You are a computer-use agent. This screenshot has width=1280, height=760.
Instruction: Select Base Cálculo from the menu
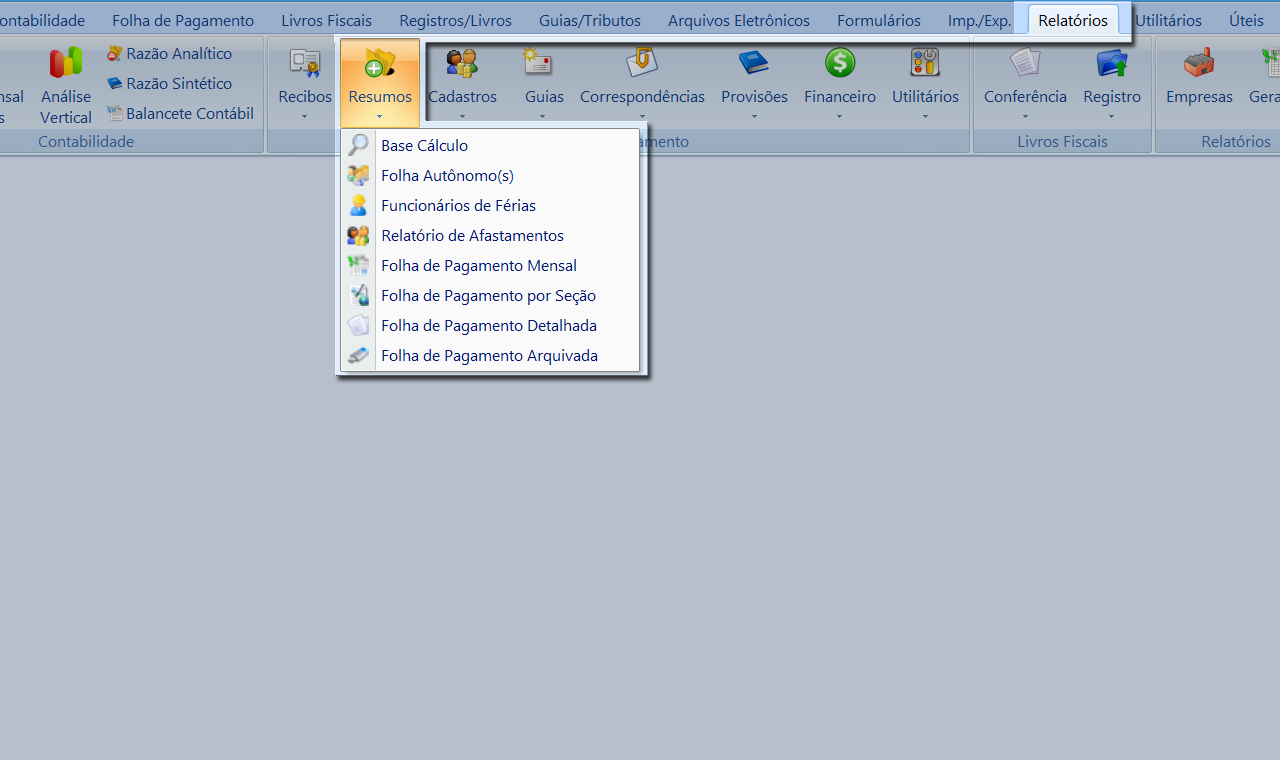pyautogui.click(x=424, y=146)
